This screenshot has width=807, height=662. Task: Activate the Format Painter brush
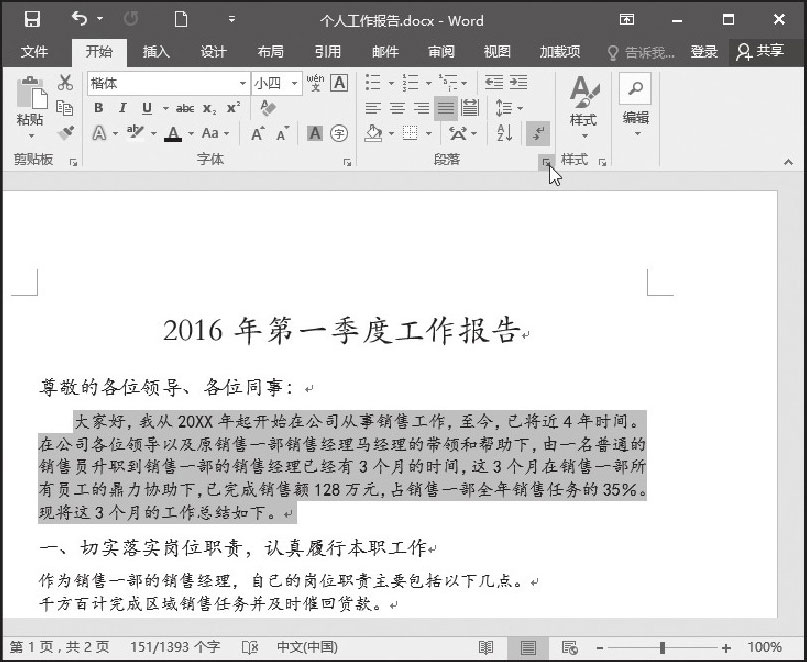pyautogui.click(x=65, y=133)
